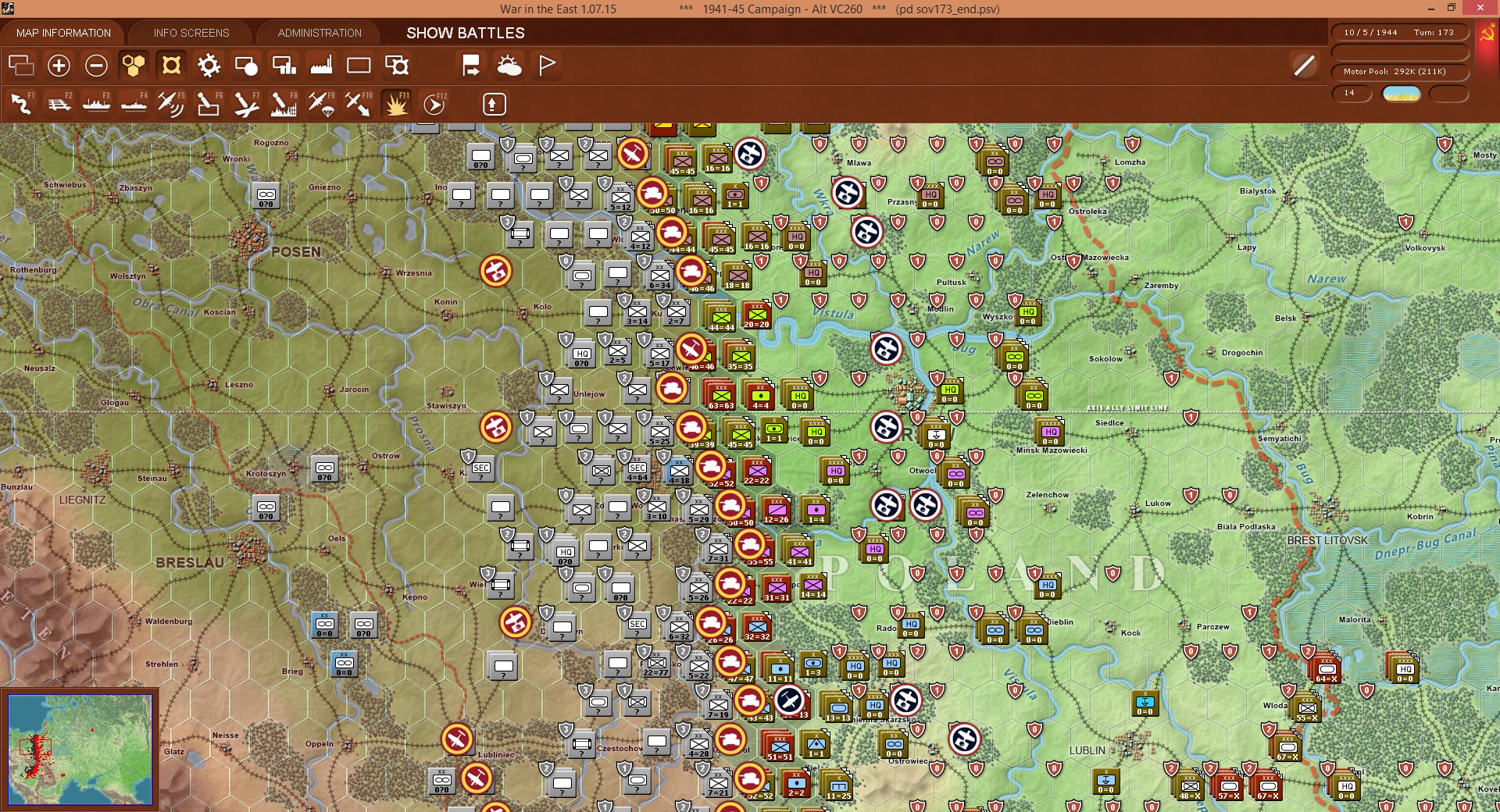Screen dimensions: 1500x812
Task: Click the rectangle-with-ring toolbar icon
Action: coord(396,66)
